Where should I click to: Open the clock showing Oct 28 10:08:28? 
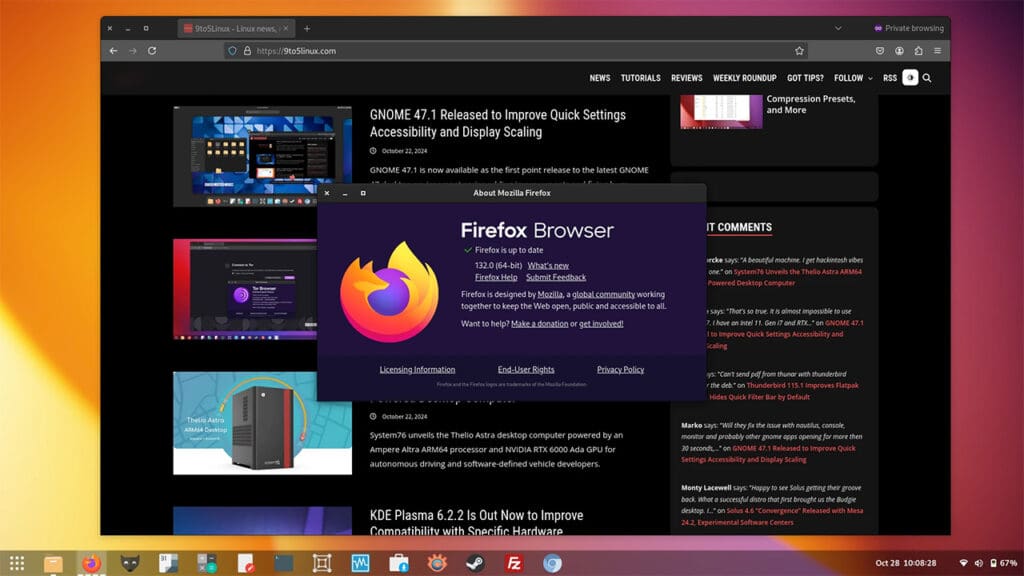906,563
